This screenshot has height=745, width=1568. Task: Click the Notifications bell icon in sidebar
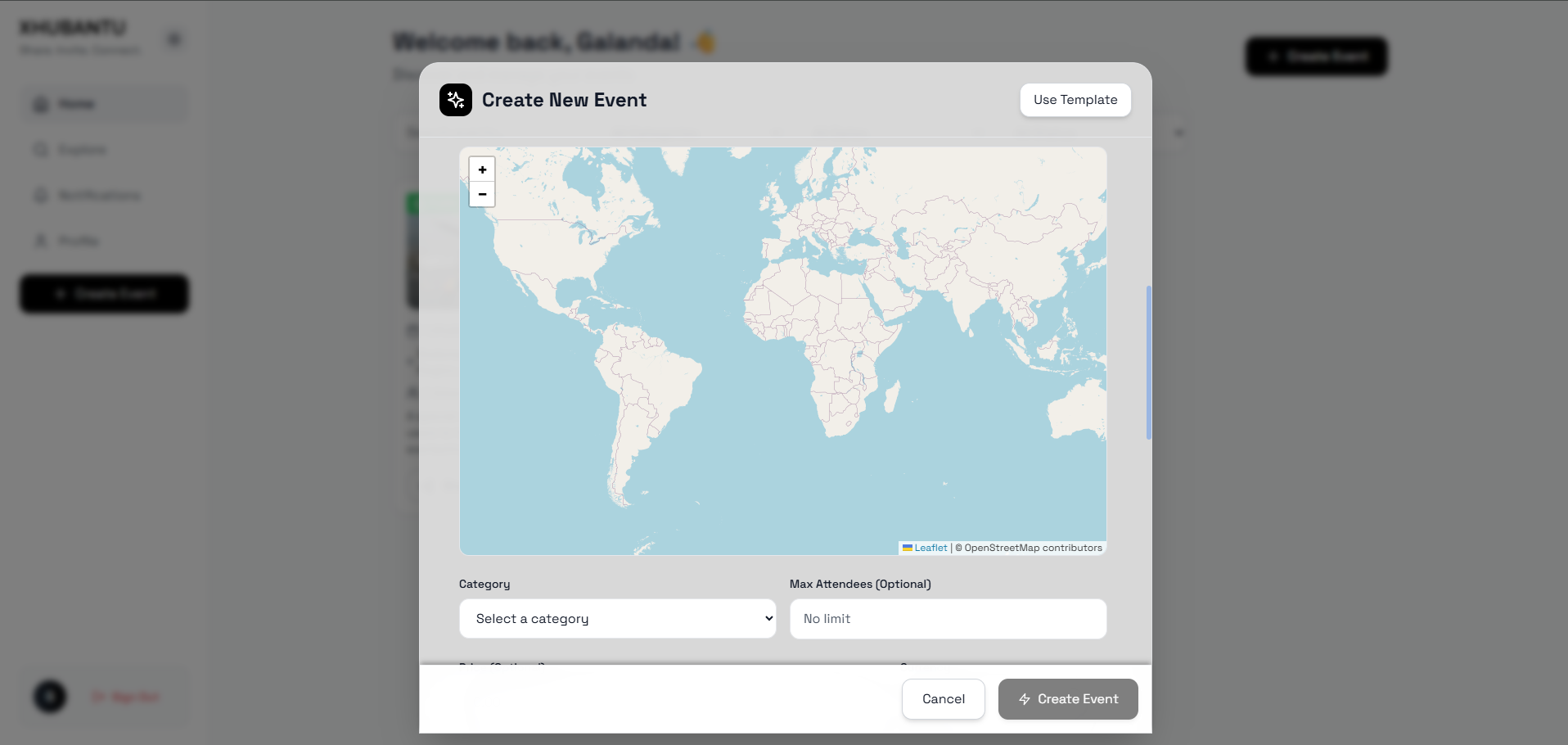point(41,195)
